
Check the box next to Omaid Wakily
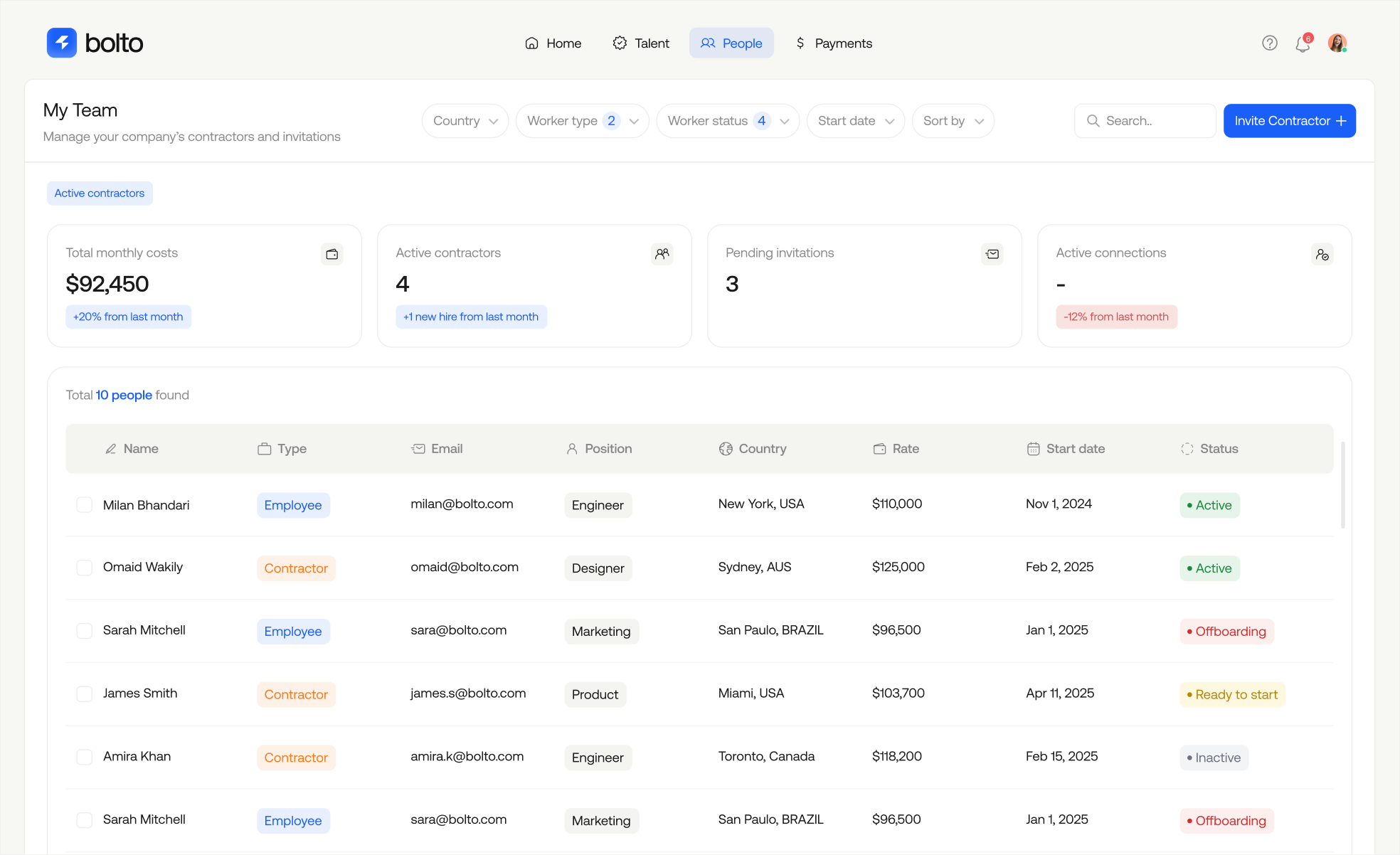[85, 568]
